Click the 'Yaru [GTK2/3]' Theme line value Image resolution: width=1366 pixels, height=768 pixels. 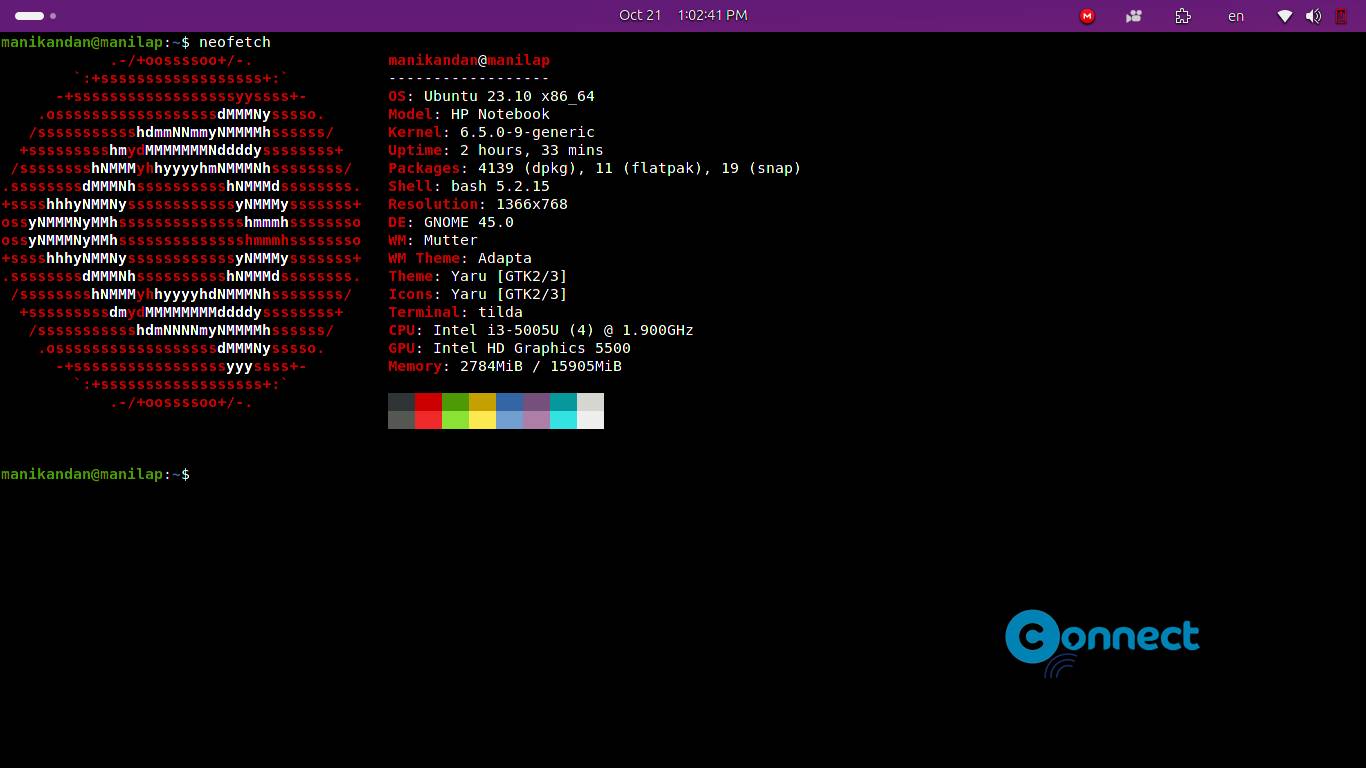509,276
